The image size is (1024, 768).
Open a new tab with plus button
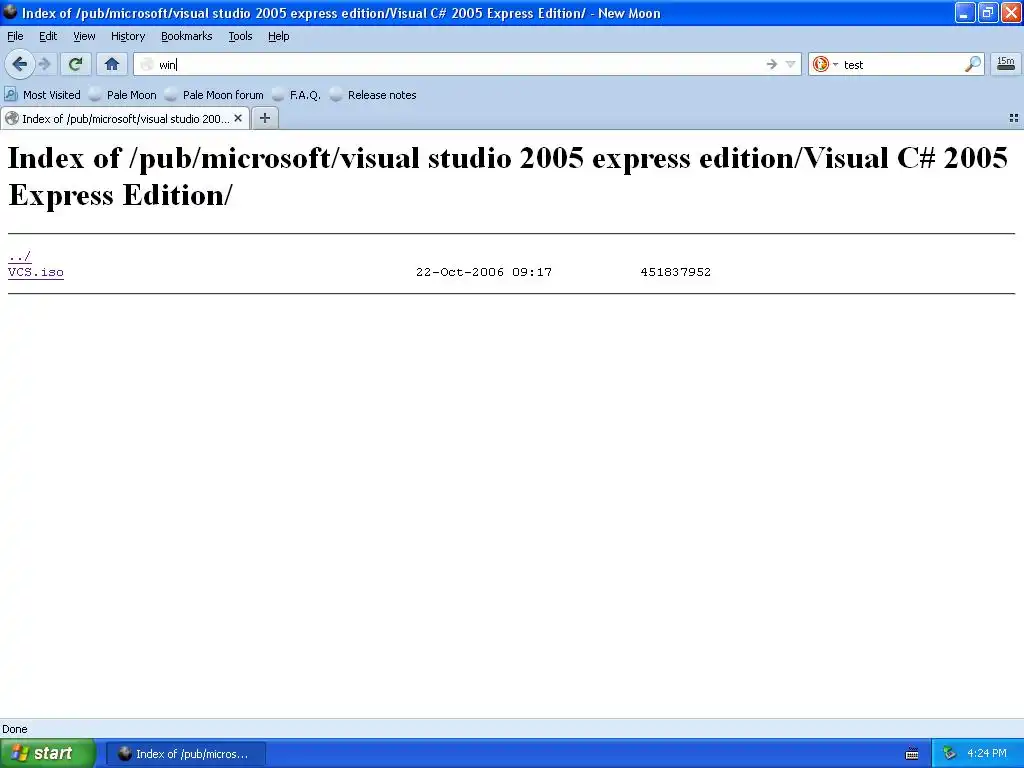coord(264,118)
